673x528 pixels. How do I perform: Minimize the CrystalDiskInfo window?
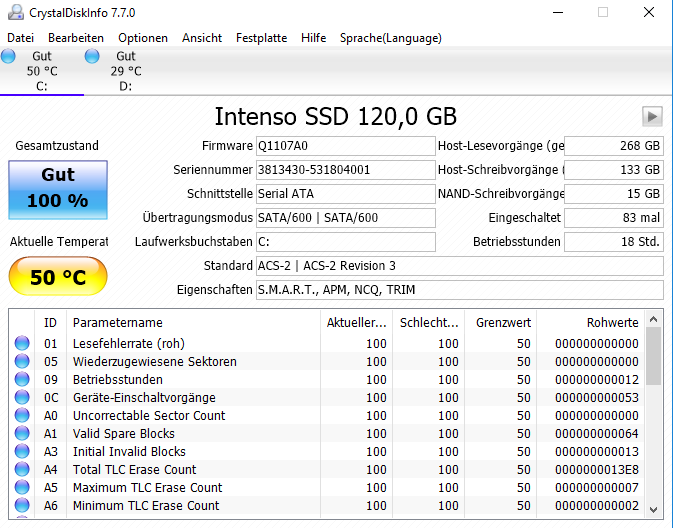pos(558,12)
